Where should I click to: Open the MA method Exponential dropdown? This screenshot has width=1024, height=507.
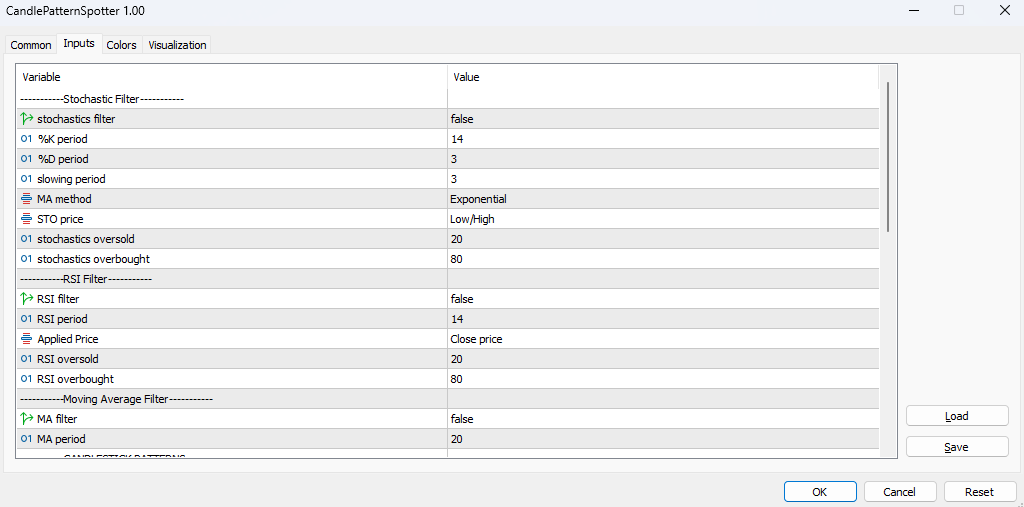[x=662, y=199]
